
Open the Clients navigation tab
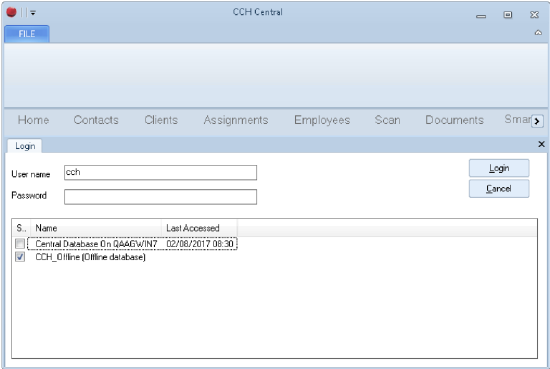[x=161, y=120]
